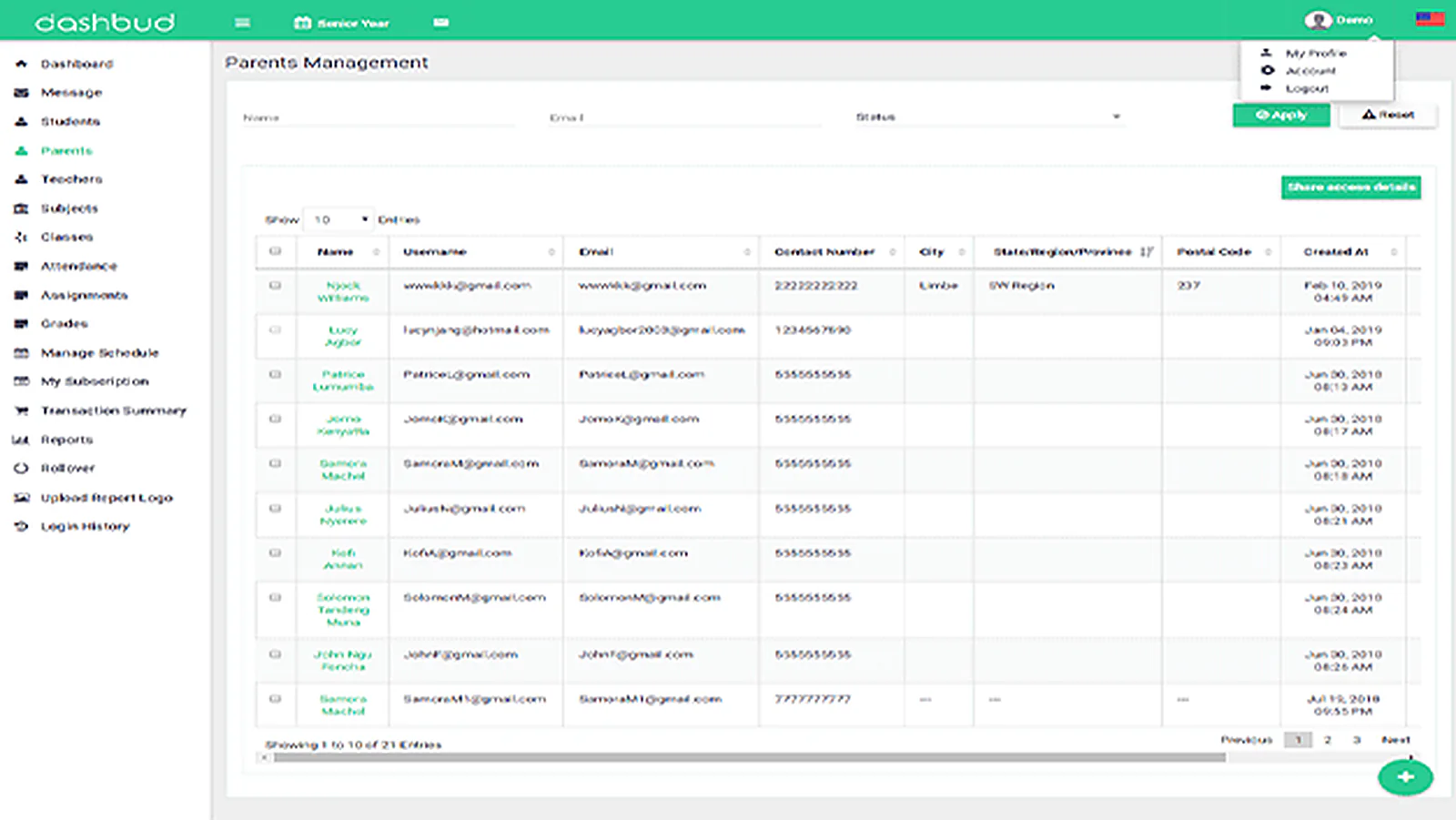
Task: Click the Attendance icon in sidebar
Action: point(21,266)
